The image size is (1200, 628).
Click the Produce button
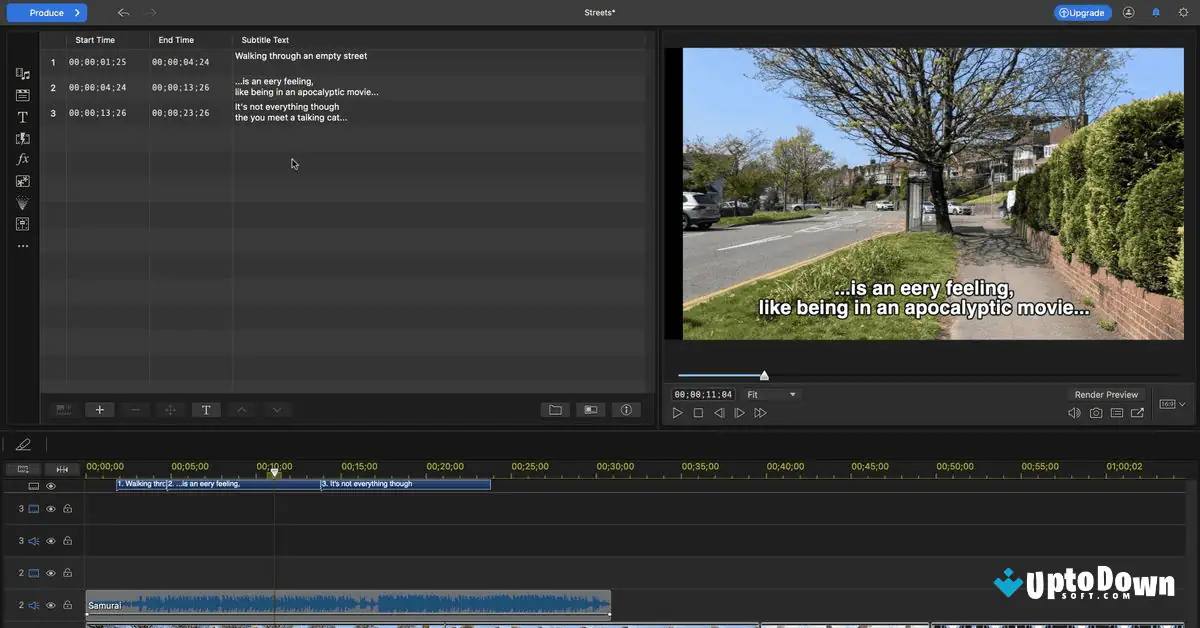click(x=47, y=13)
